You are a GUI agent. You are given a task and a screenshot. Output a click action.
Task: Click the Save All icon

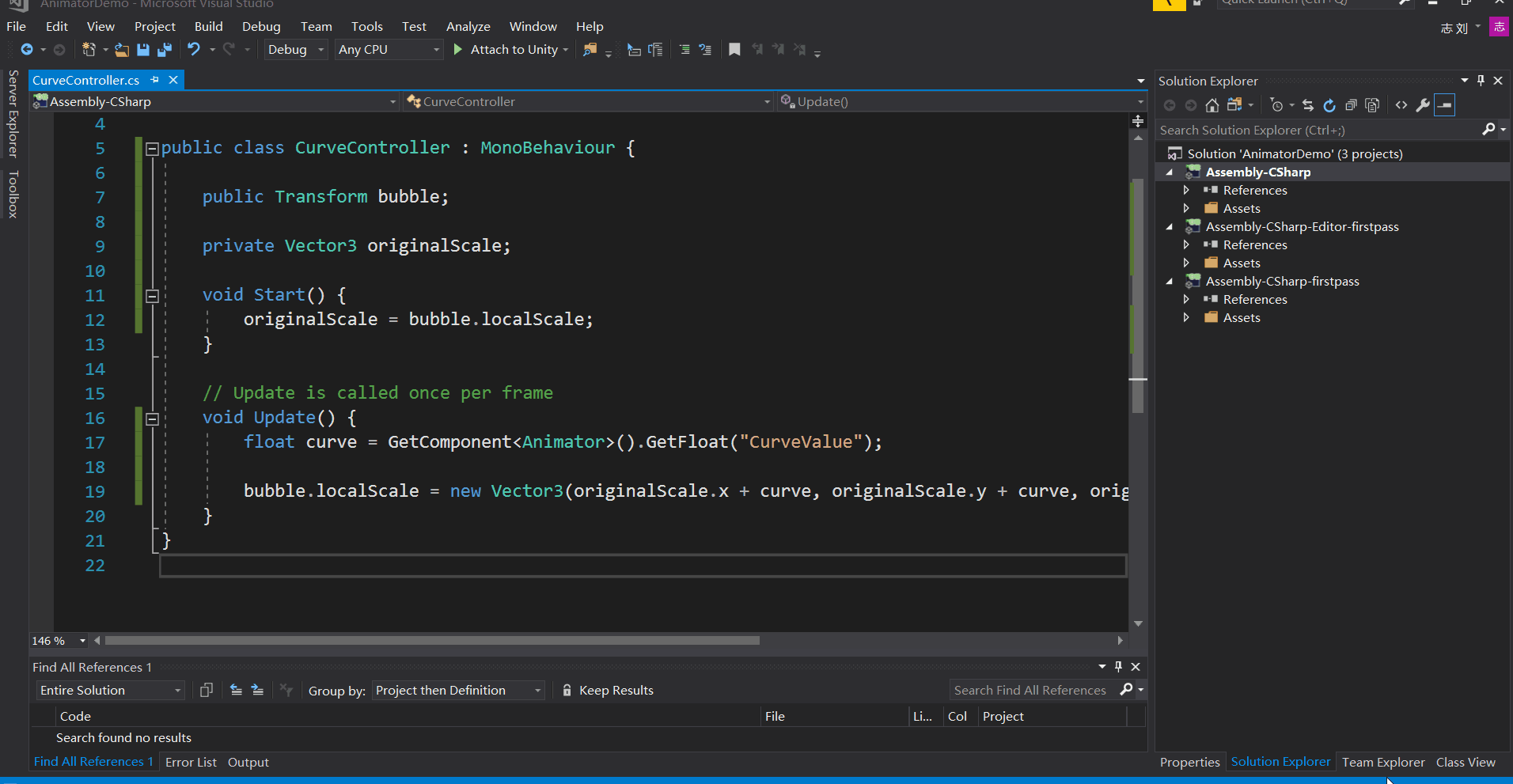tap(165, 50)
